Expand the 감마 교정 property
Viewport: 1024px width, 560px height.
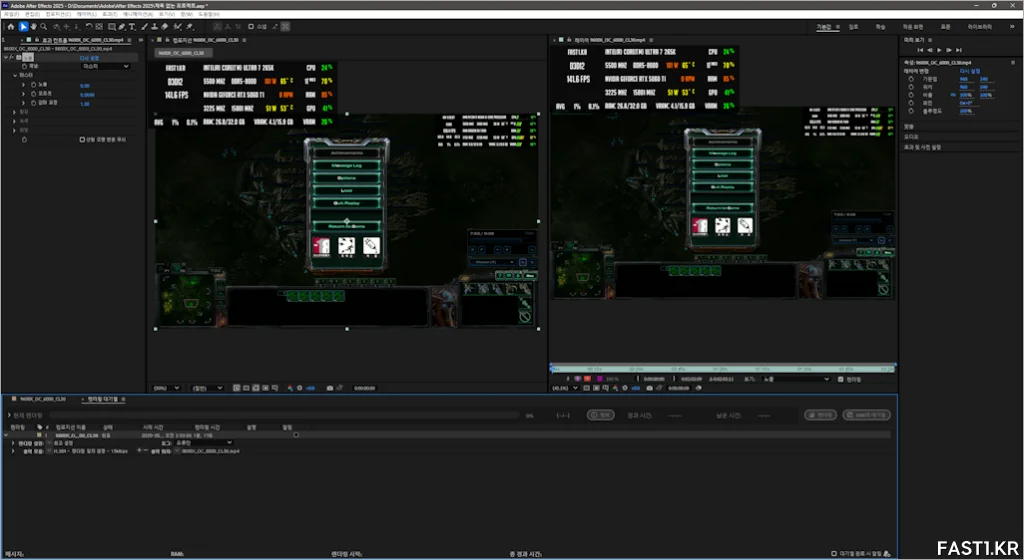click(24, 103)
